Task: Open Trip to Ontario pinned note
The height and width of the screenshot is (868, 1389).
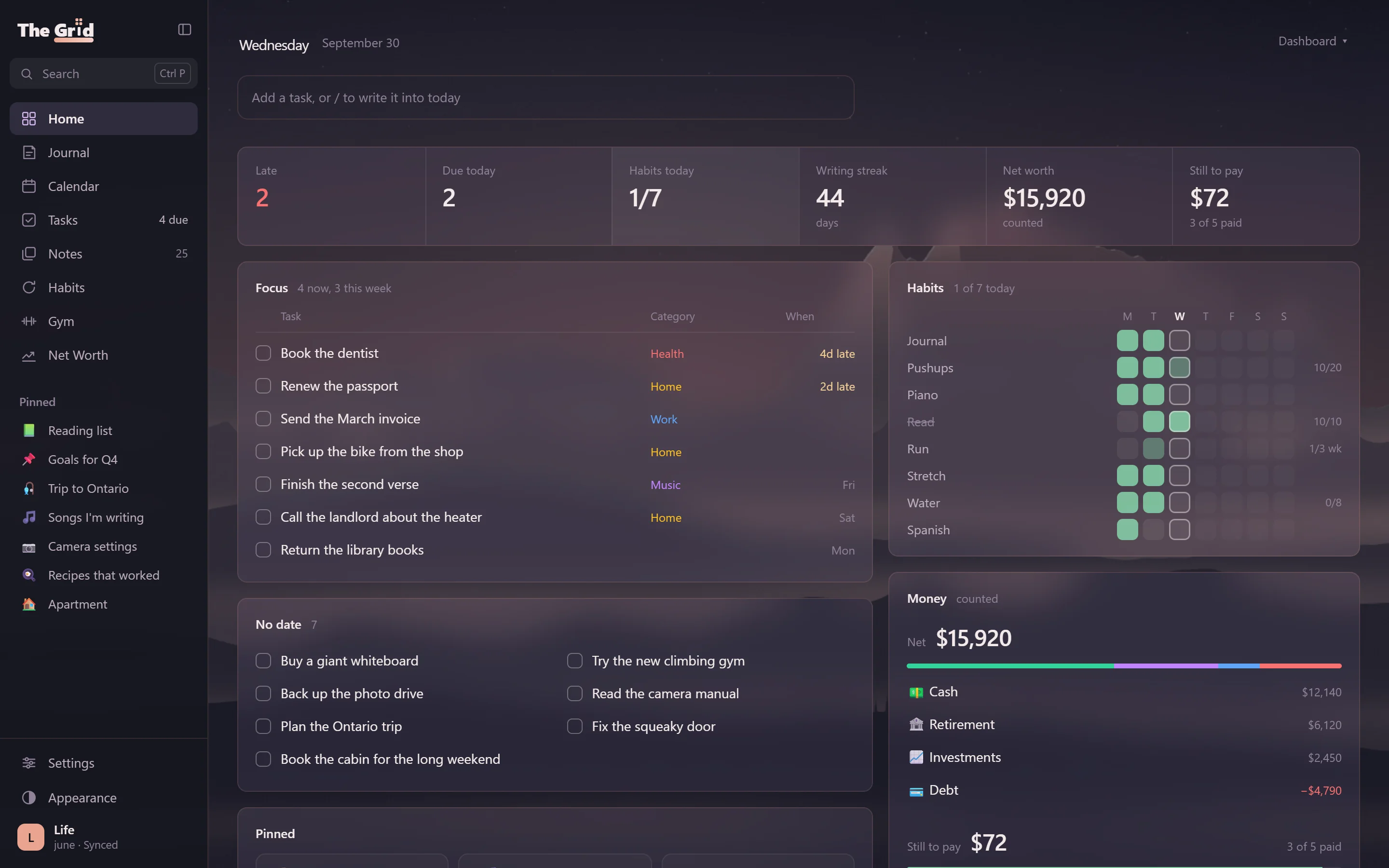Action: (103, 488)
